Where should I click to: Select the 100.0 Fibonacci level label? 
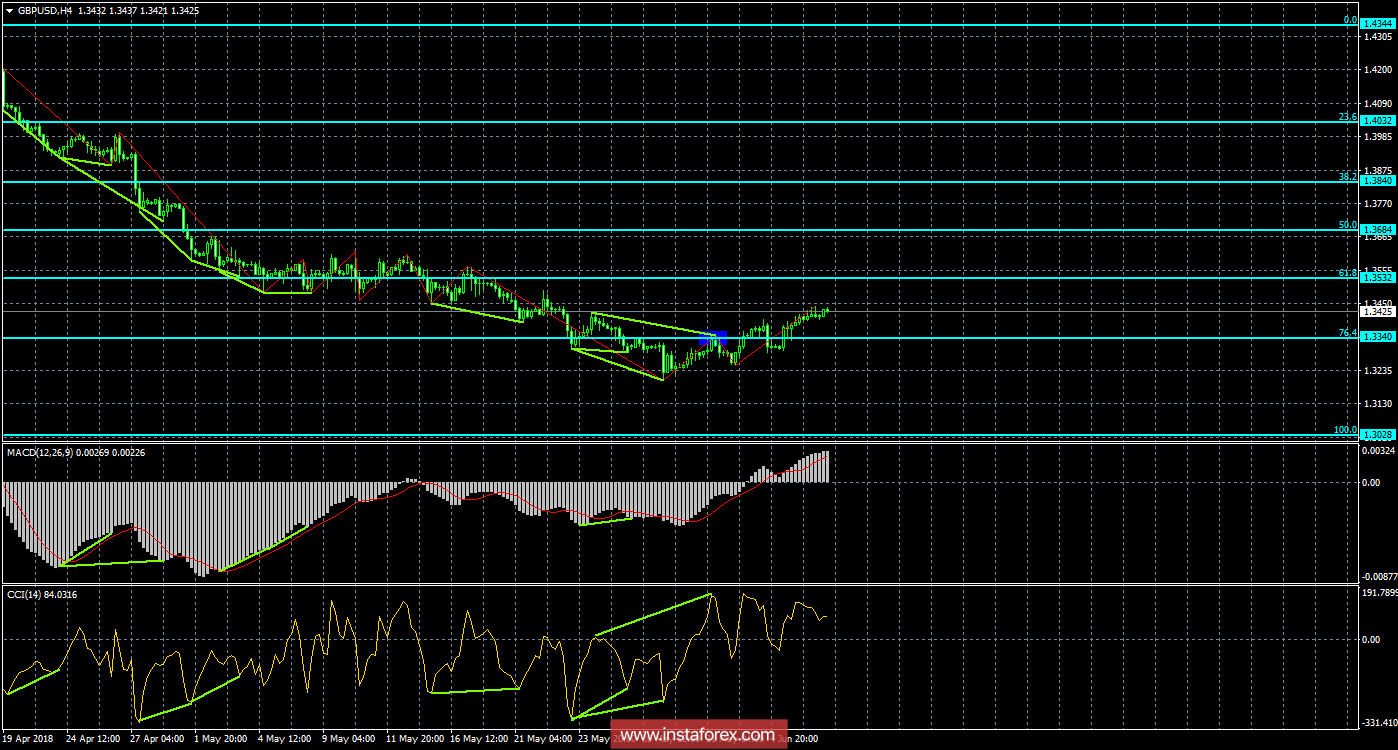(x=1346, y=430)
